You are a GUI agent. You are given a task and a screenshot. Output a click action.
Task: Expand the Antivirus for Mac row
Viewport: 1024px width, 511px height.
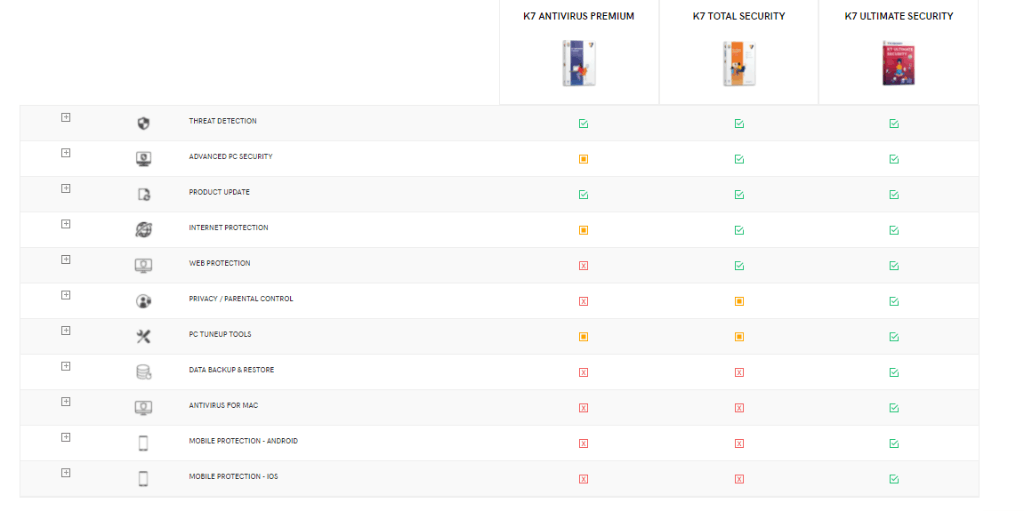coord(66,401)
